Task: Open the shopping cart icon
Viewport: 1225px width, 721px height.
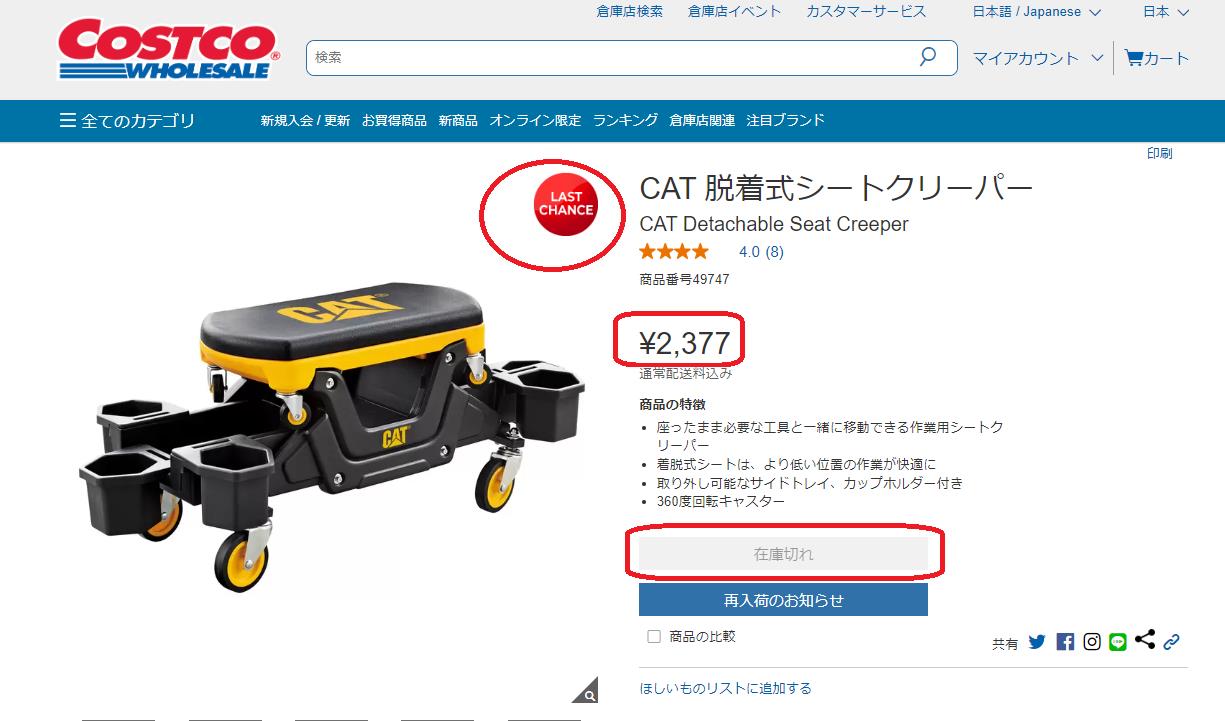Action: click(x=1133, y=58)
